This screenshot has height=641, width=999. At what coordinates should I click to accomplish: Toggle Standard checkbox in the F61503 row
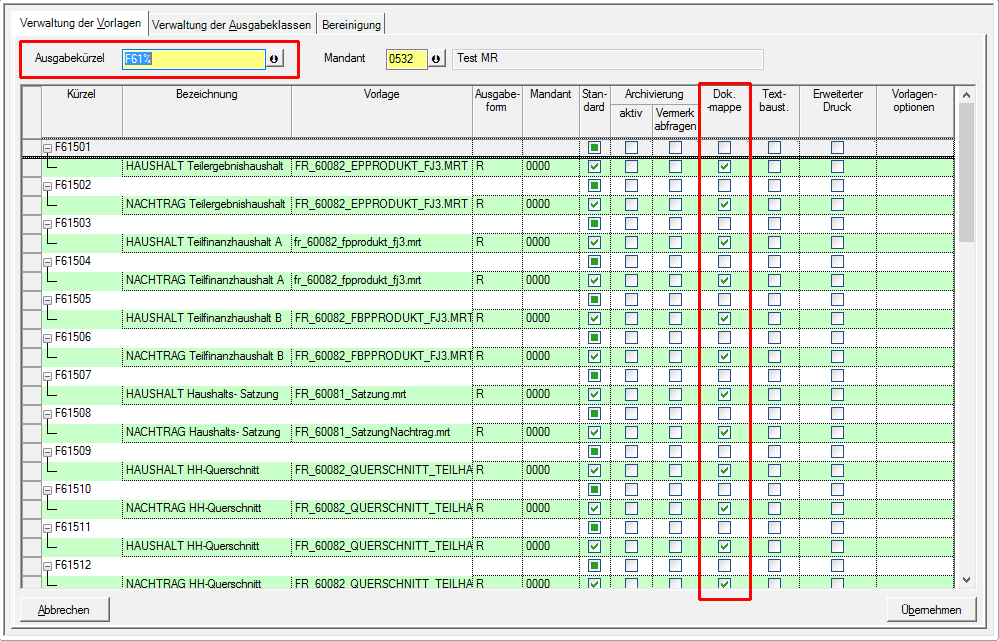click(x=594, y=224)
